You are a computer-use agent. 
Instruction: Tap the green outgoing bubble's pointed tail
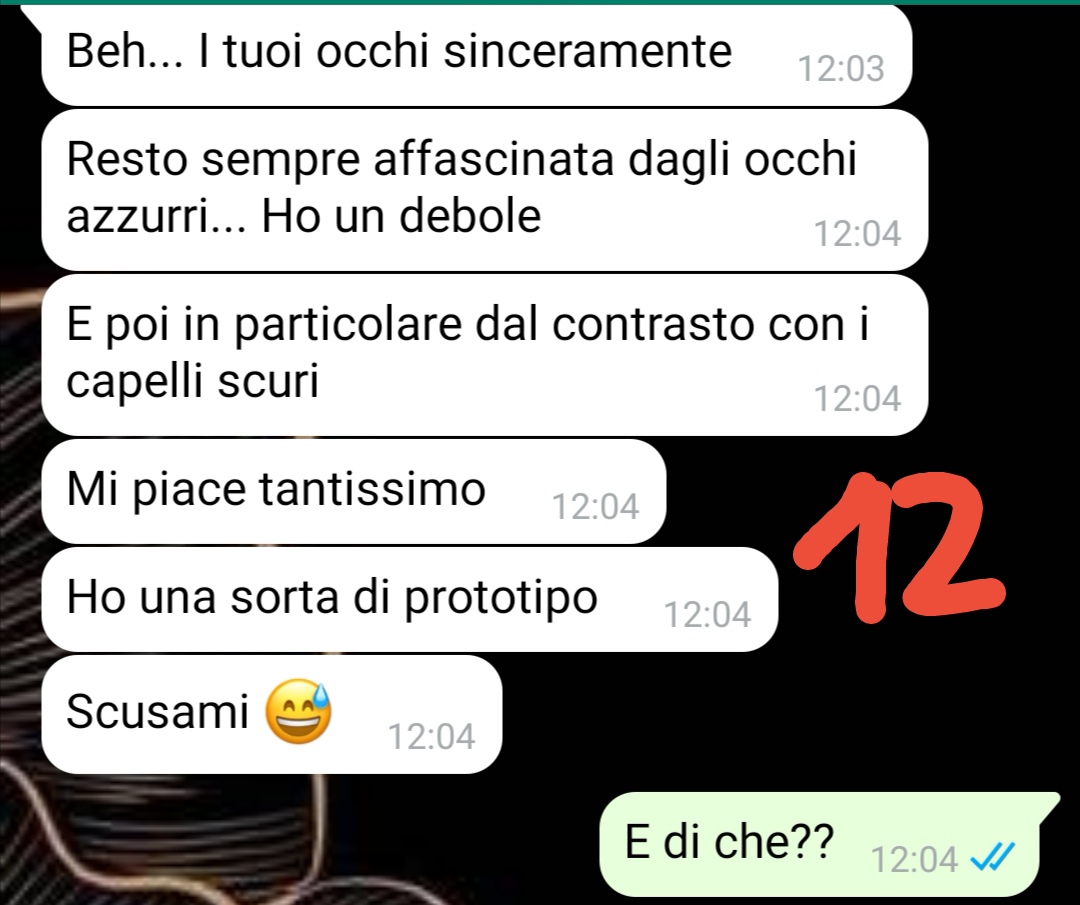pyautogui.click(x=1048, y=802)
